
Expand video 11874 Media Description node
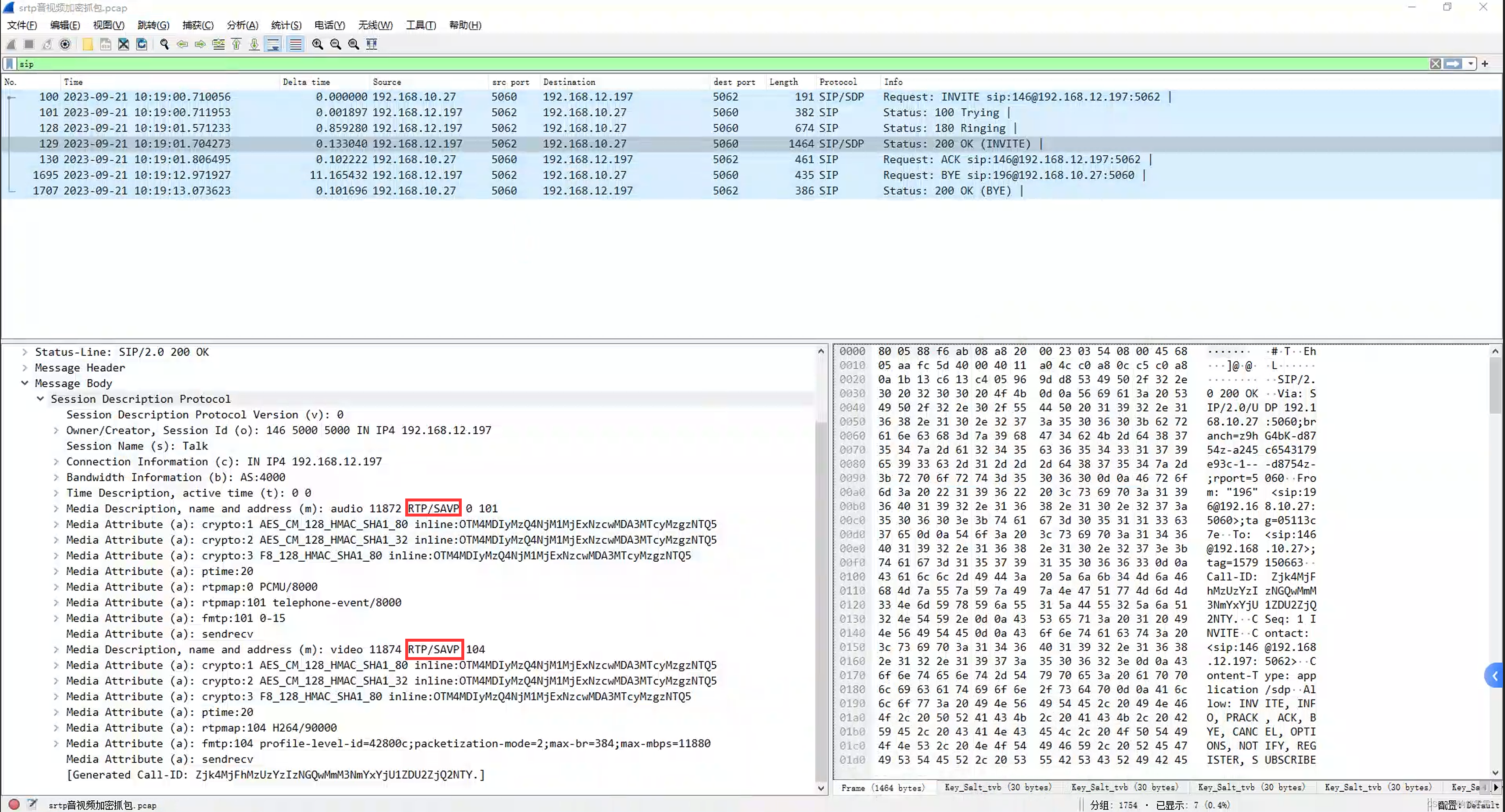(x=56, y=650)
